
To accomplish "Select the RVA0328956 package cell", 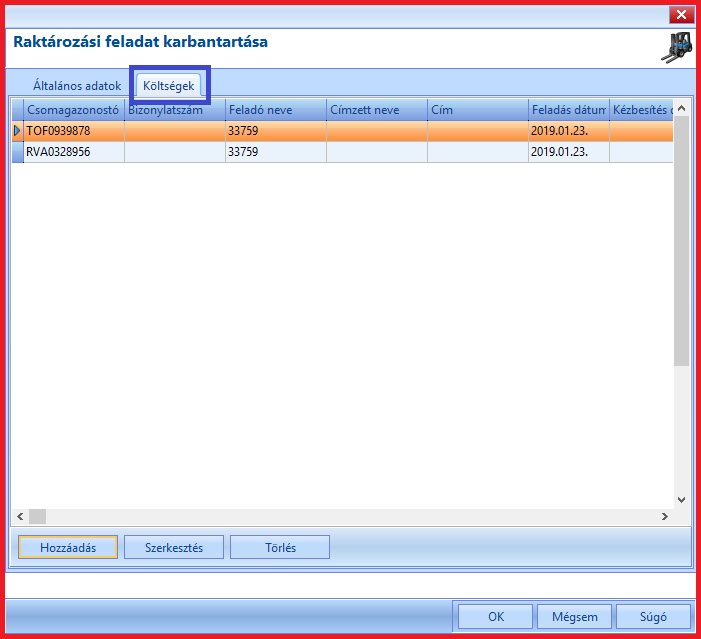I will click(x=74, y=152).
